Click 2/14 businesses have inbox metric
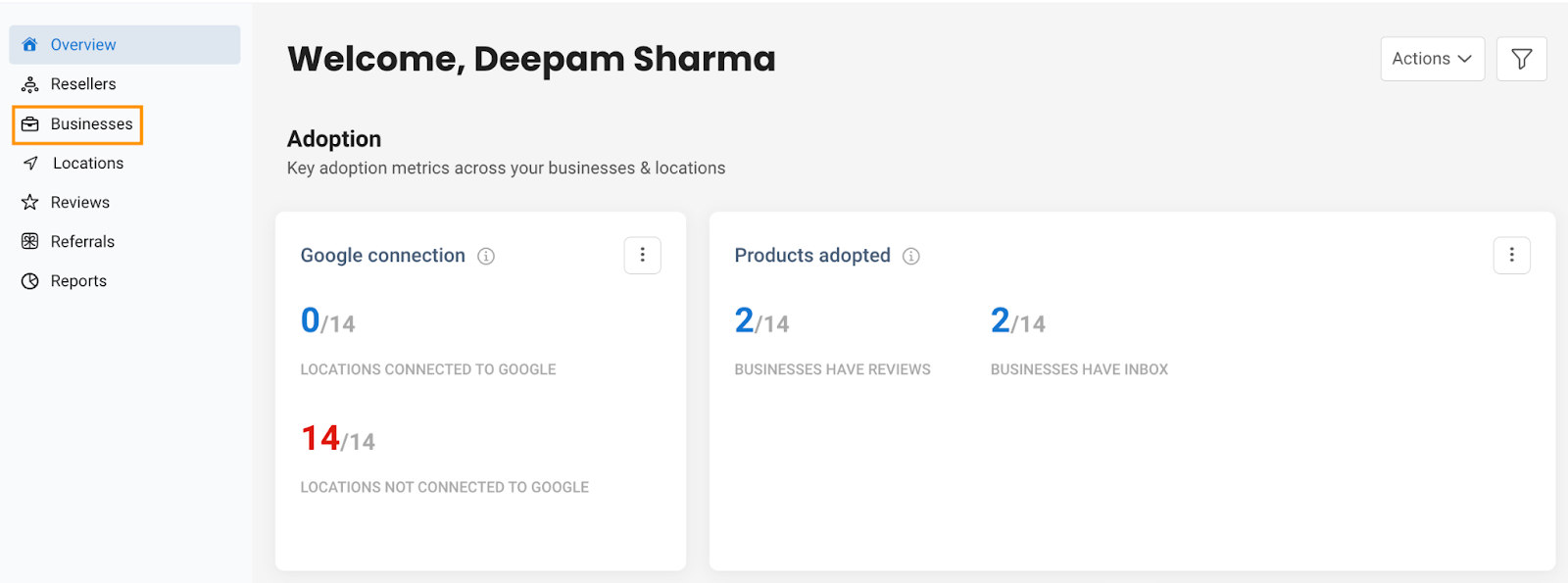Viewport: 1568px width, 583px height. 1018,321
